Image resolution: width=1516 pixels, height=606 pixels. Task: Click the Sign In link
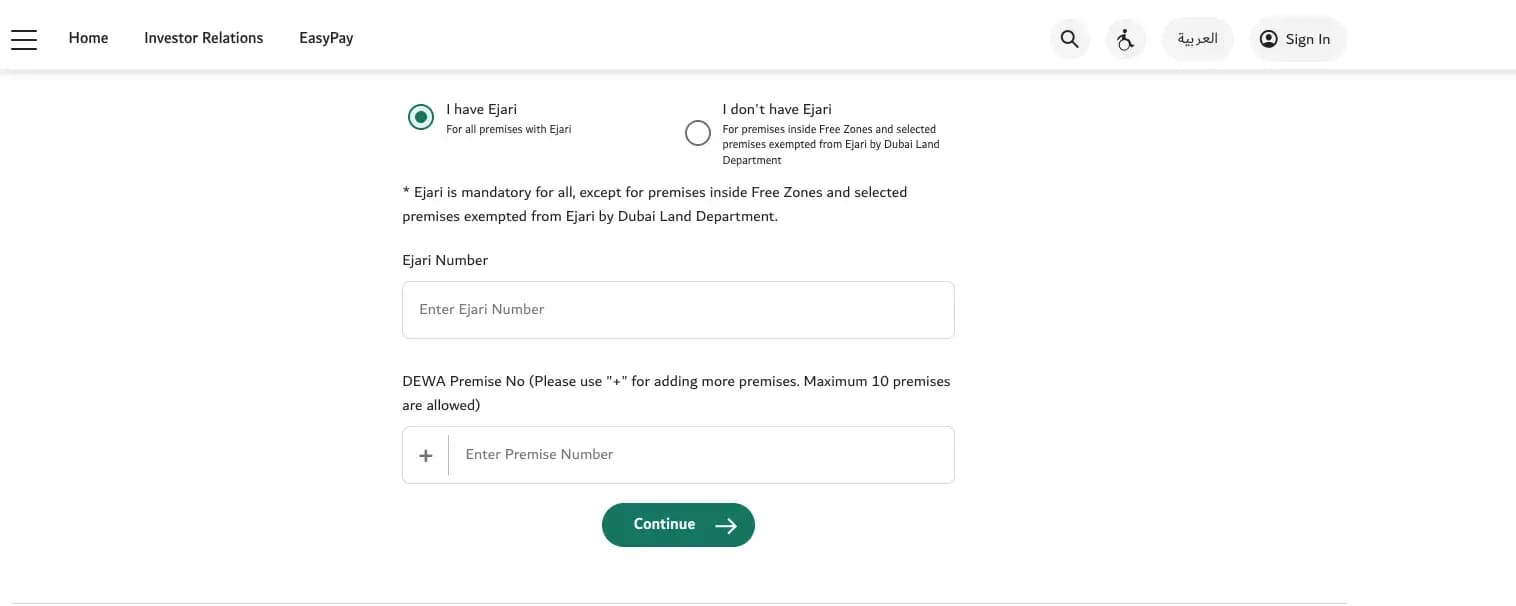pyautogui.click(x=1308, y=39)
